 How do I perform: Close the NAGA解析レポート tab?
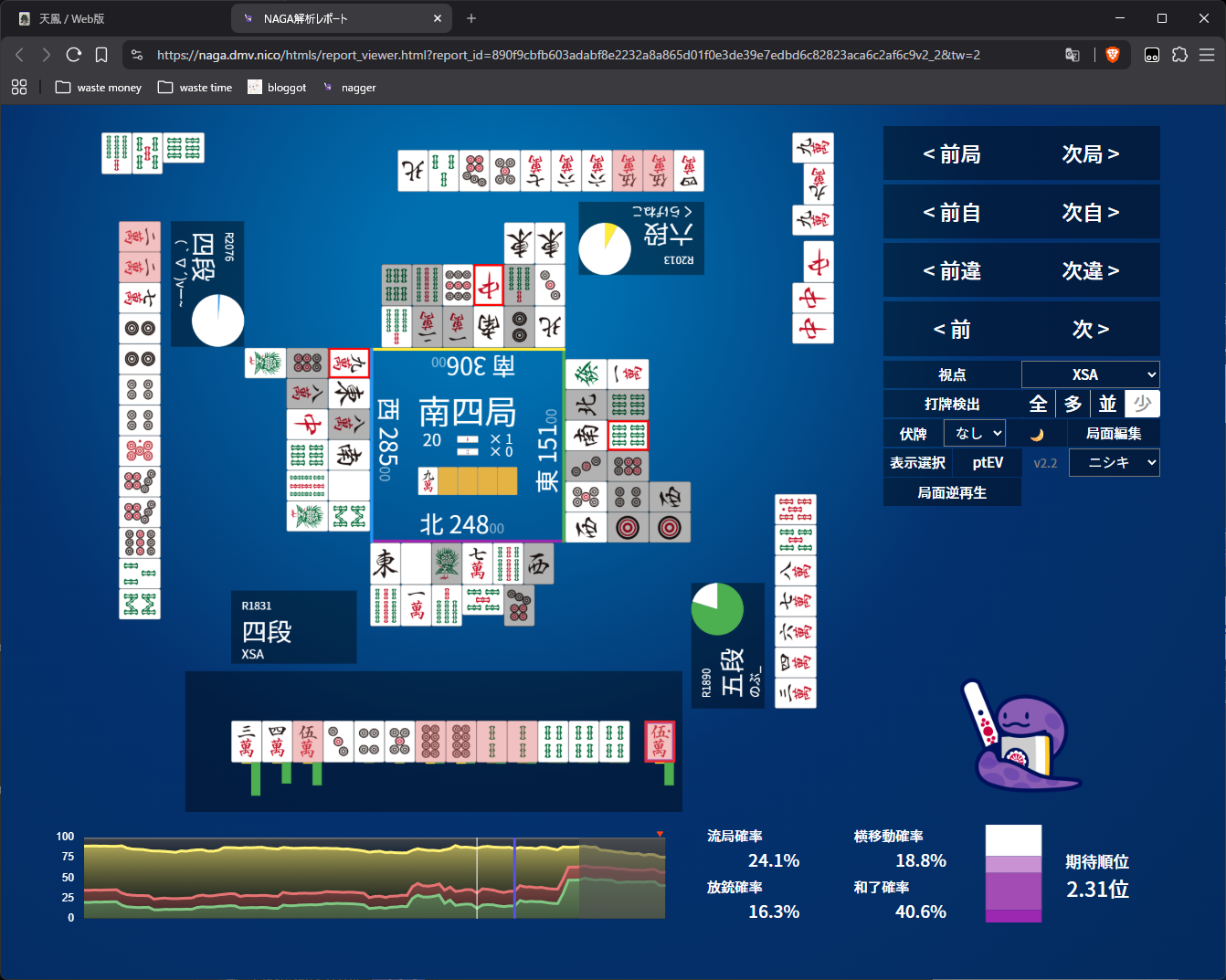coord(438,18)
